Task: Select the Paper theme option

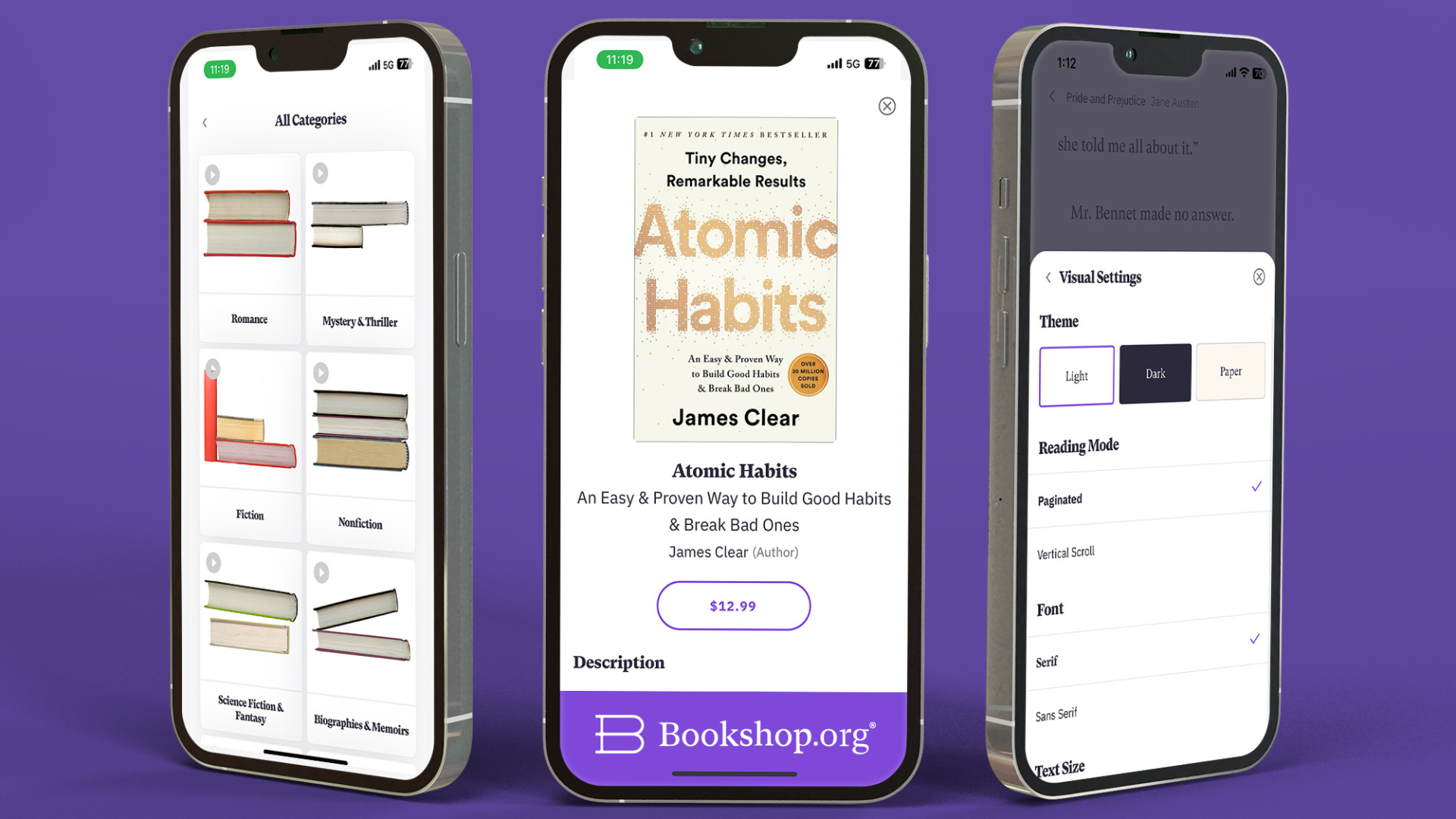Action: tap(1229, 373)
